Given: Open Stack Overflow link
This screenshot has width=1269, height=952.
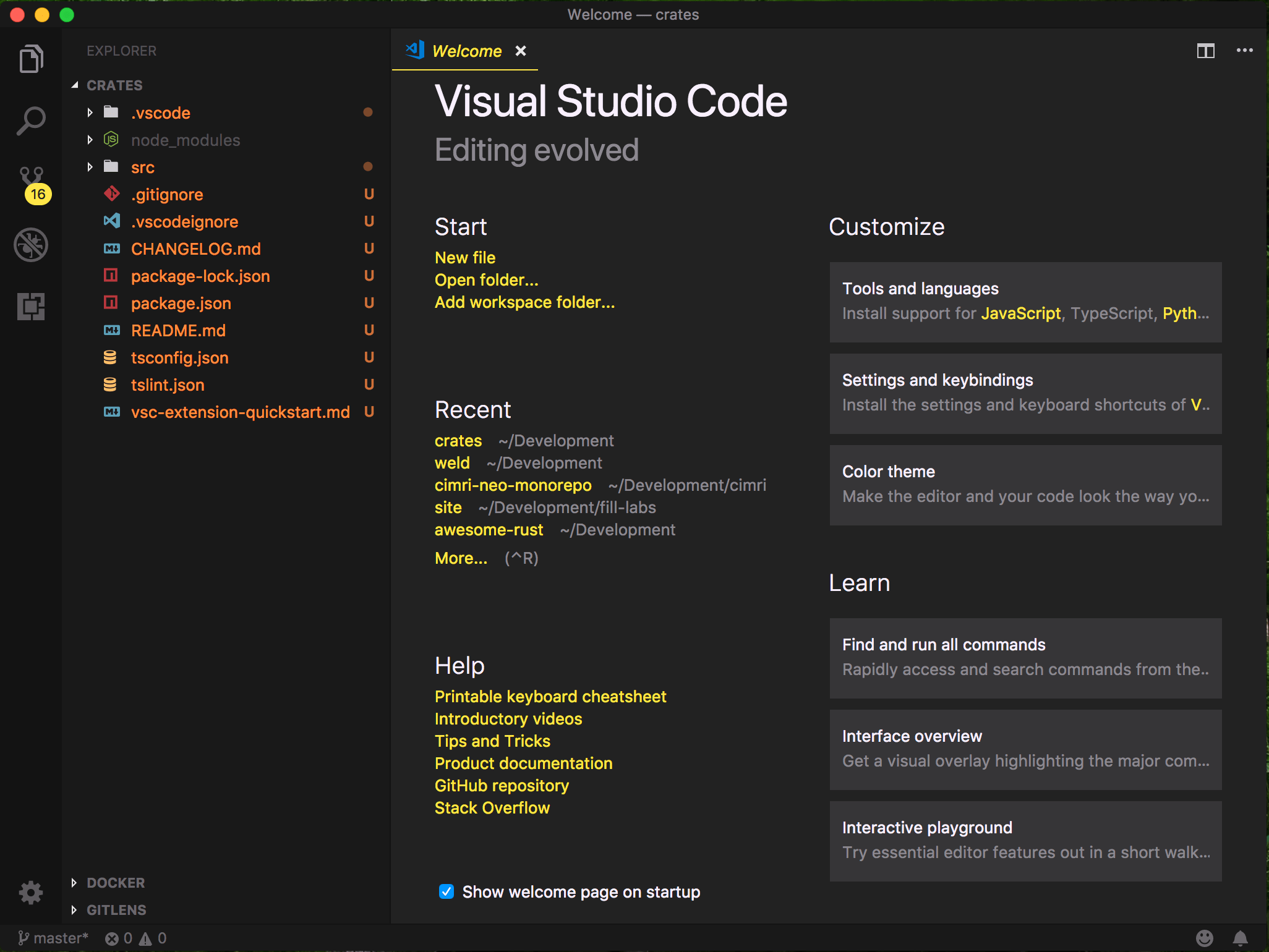Looking at the screenshot, I should [492, 807].
